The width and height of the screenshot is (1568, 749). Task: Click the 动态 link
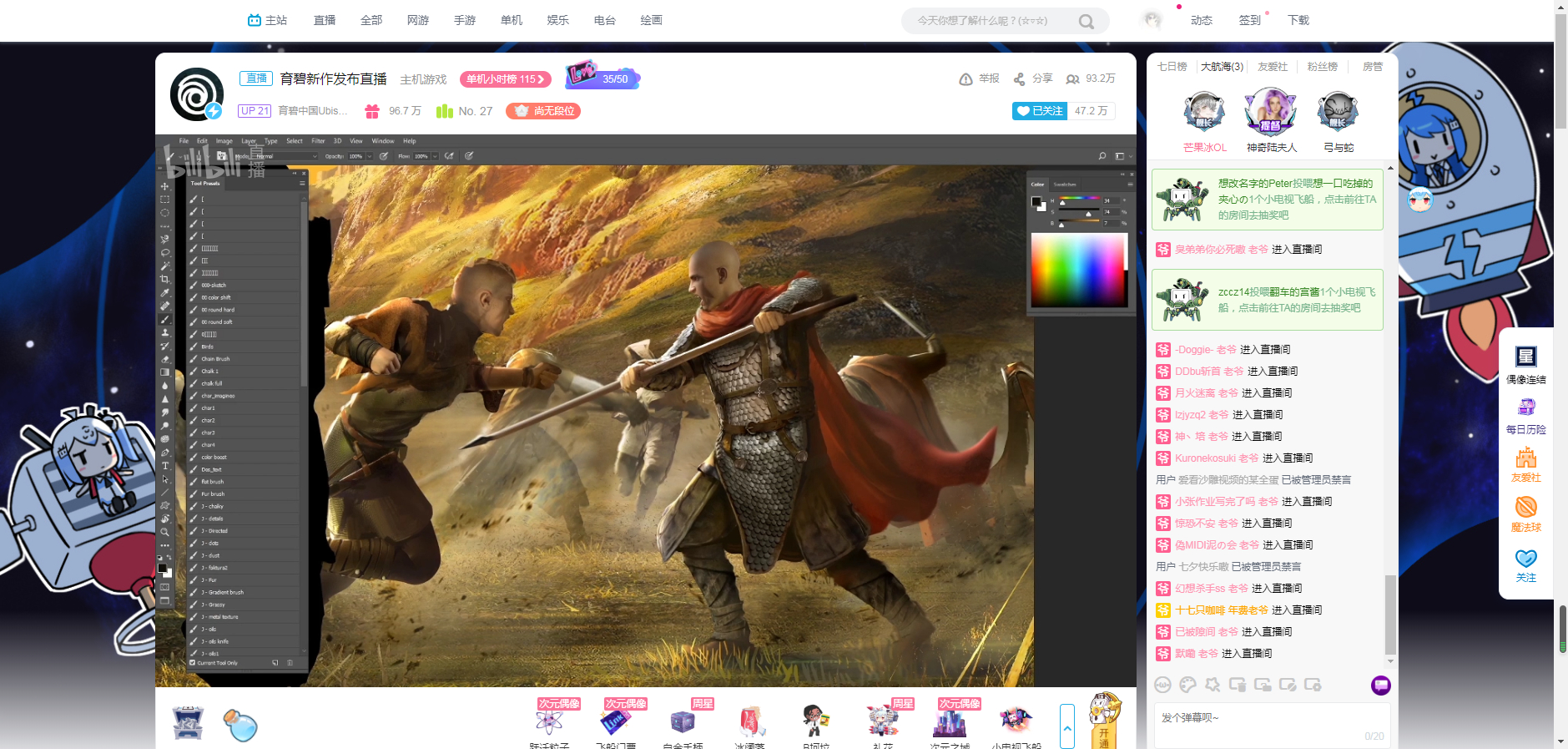[x=1202, y=20]
